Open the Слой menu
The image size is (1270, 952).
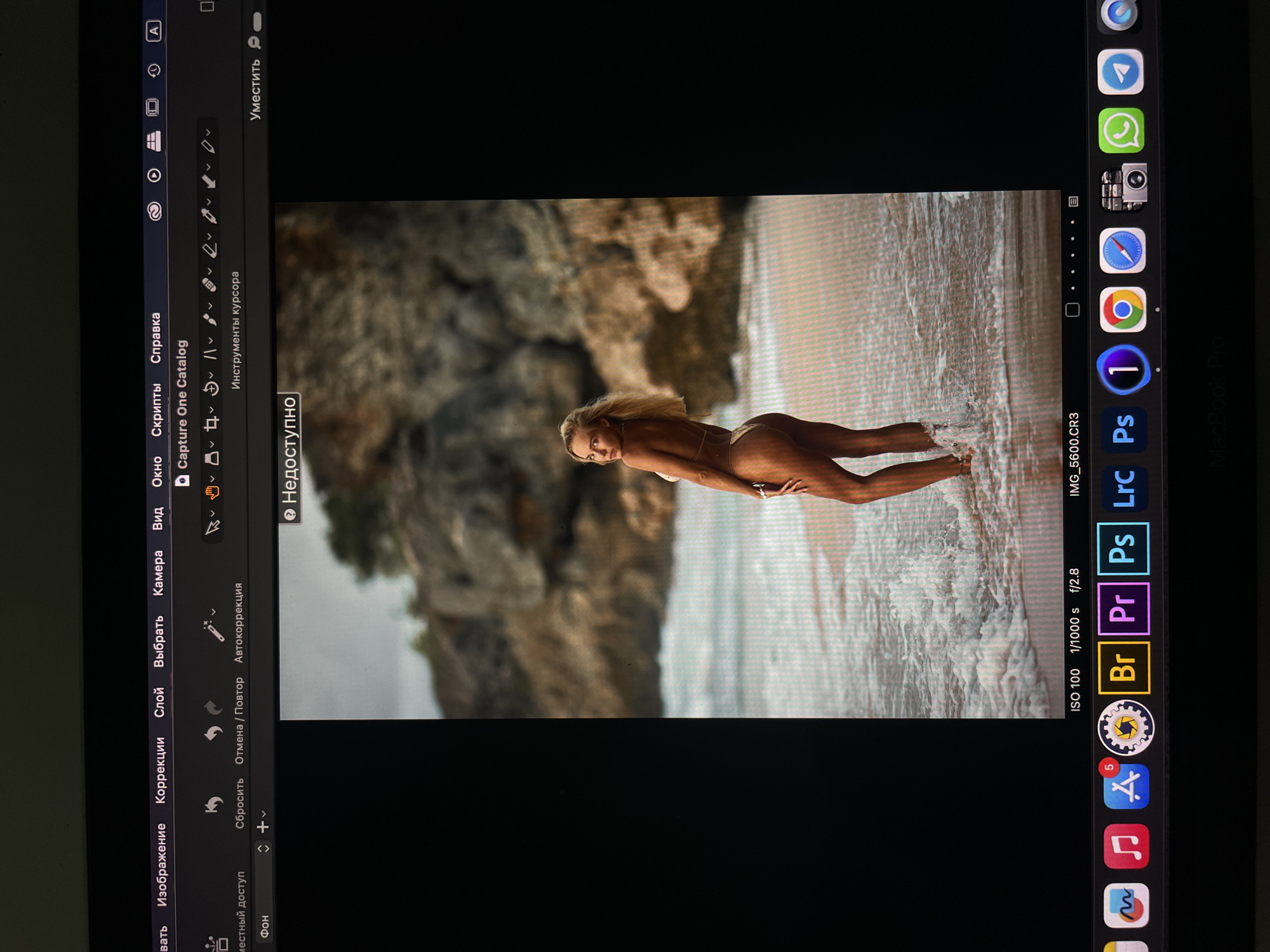pos(159,703)
